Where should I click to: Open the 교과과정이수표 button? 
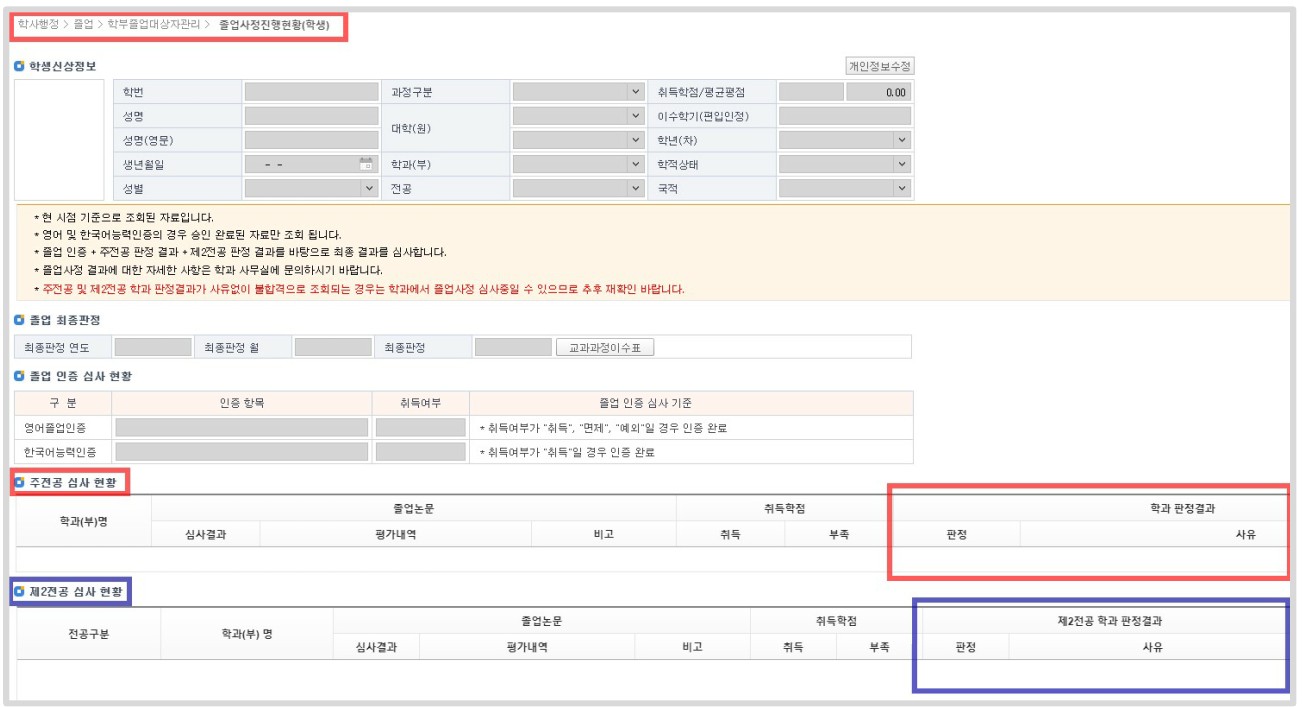(604, 348)
